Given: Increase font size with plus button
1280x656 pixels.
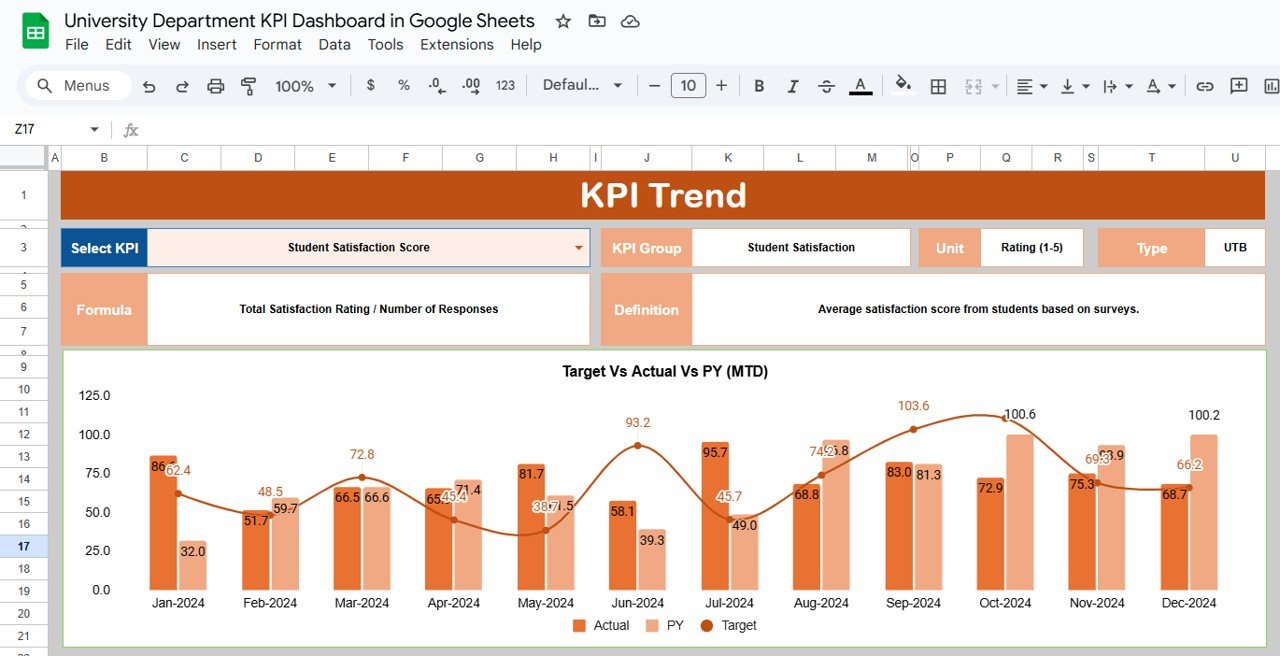Looking at the screenshot, I should [x=722, y=86].
